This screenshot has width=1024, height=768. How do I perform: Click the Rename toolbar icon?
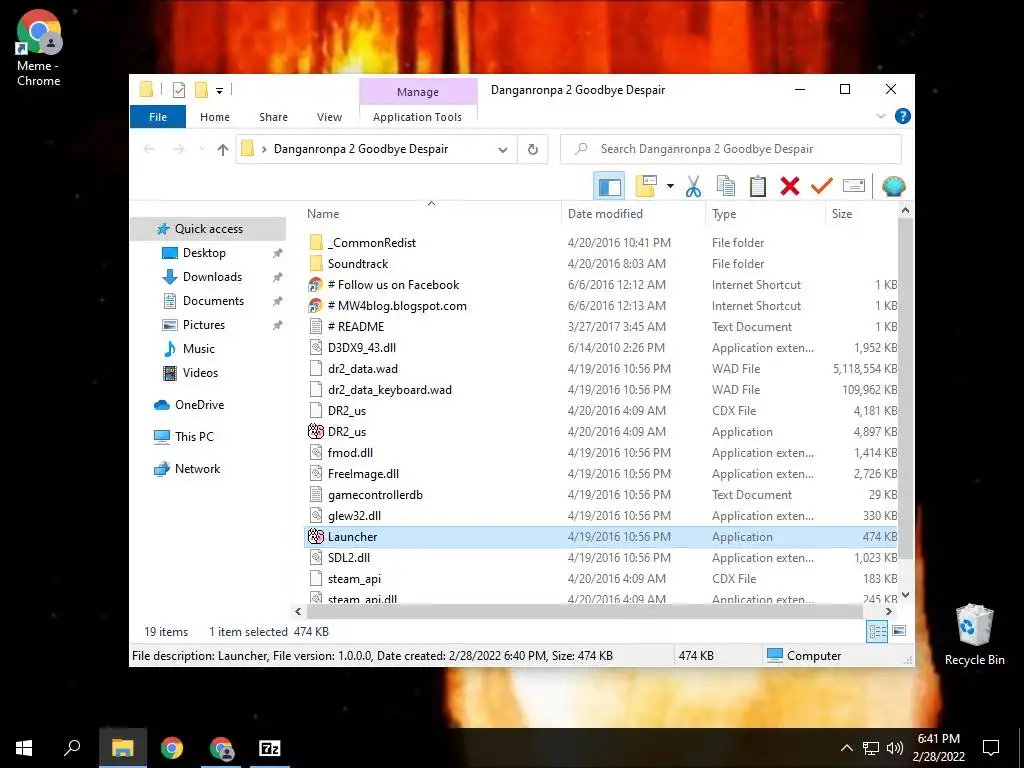tap(854, 187)
